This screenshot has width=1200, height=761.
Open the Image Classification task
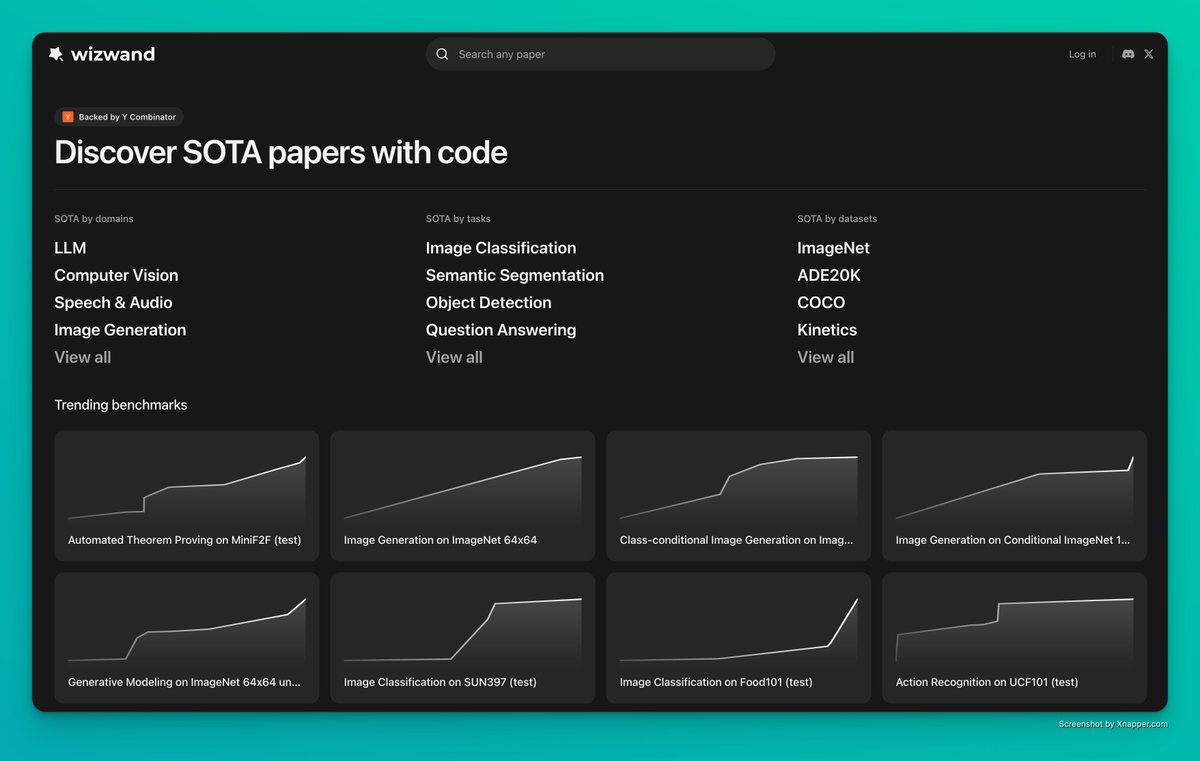click(501, 248)
